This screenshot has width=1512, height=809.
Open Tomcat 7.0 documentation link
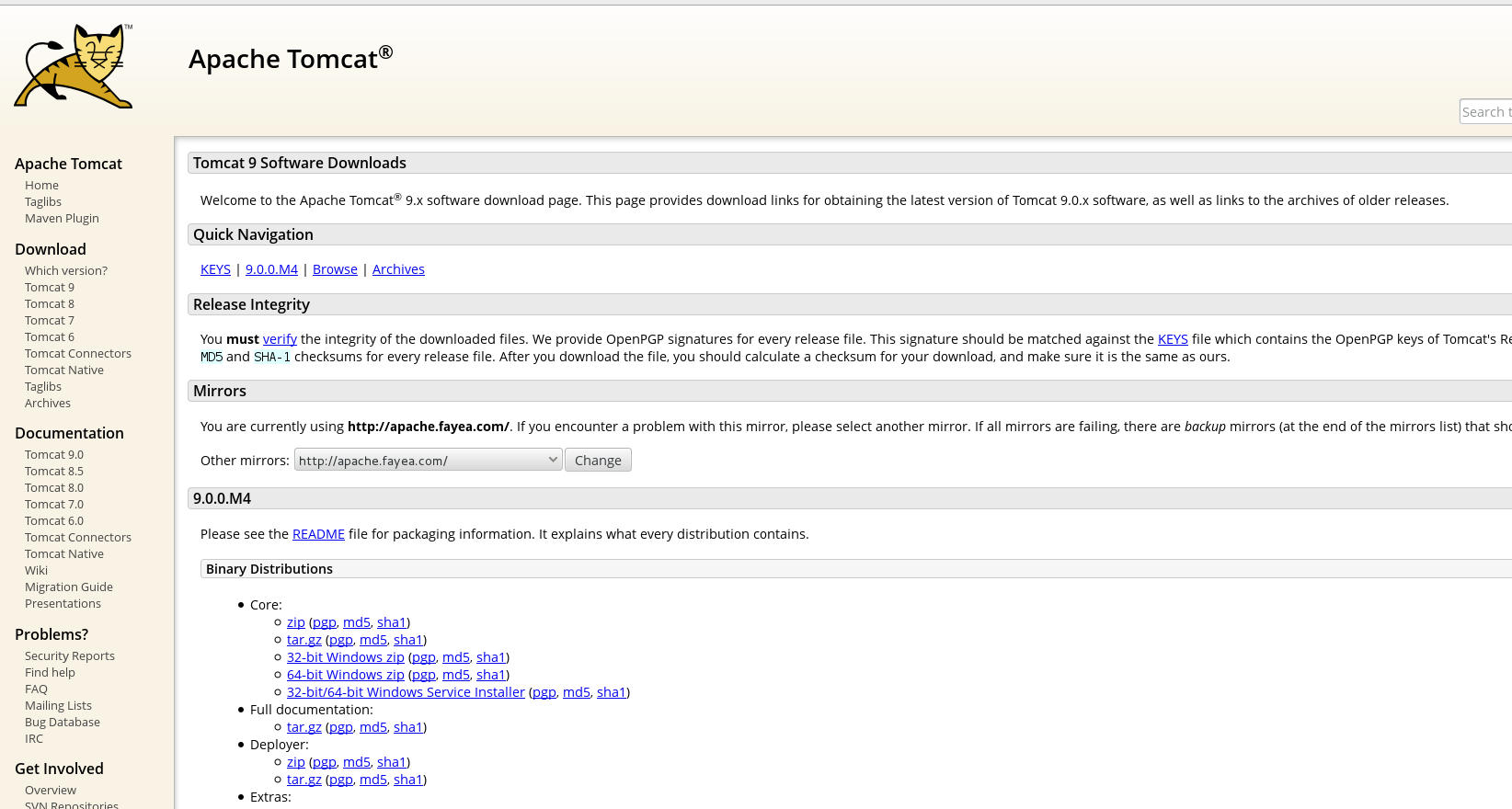point(54,504)
